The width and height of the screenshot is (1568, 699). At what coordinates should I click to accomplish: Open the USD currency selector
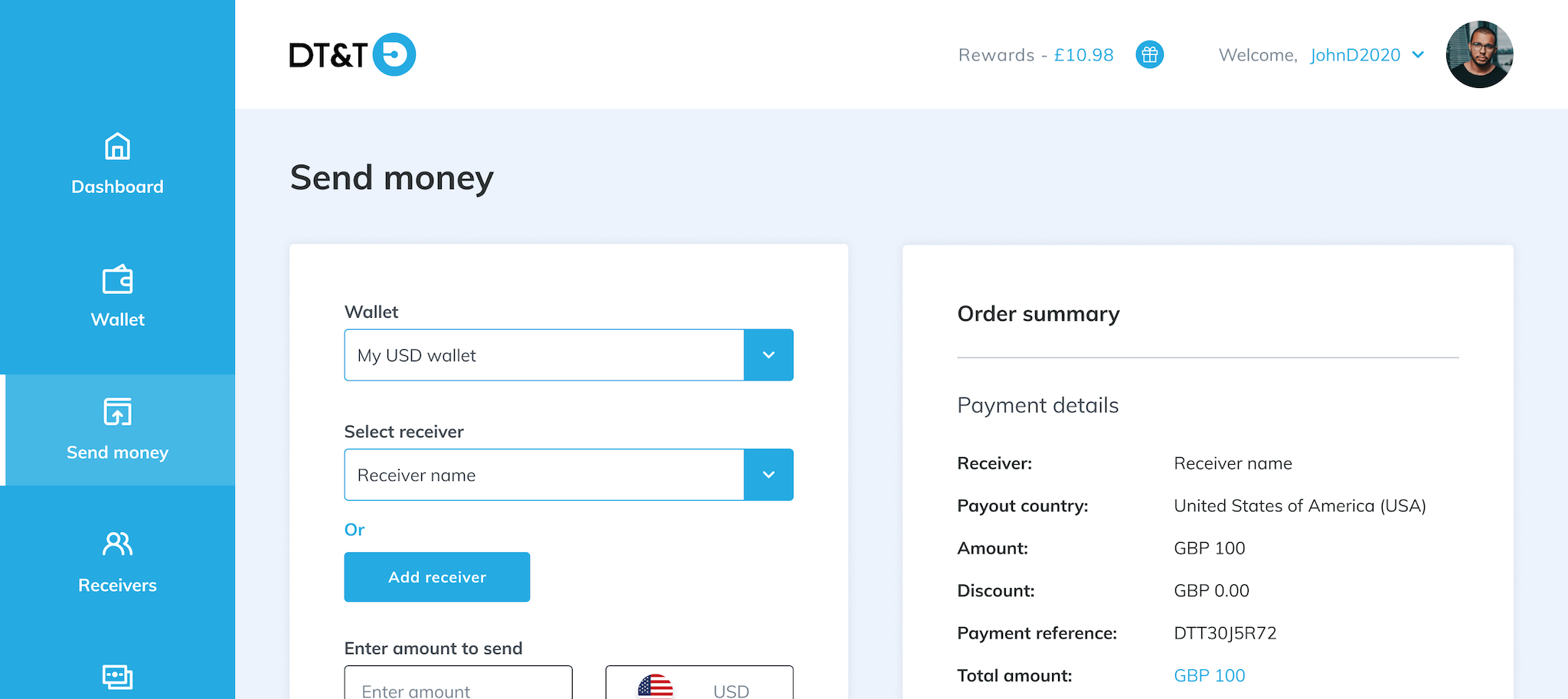(699, 683)
